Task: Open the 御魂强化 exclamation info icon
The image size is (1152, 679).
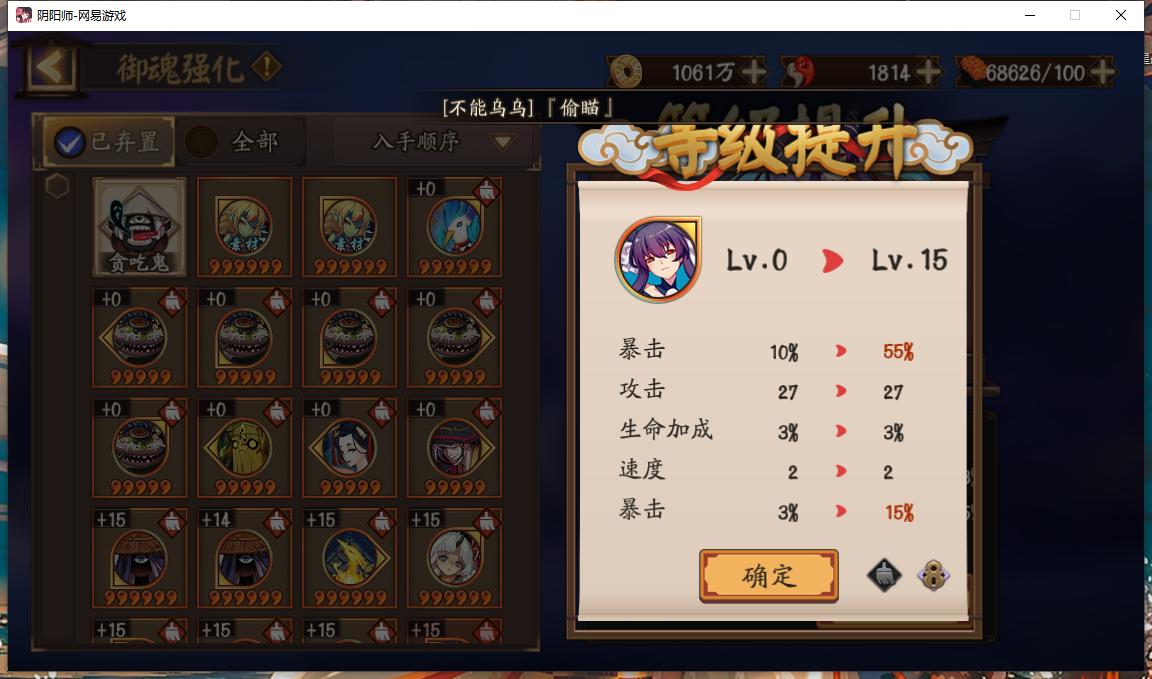Action: coord(266,68)
